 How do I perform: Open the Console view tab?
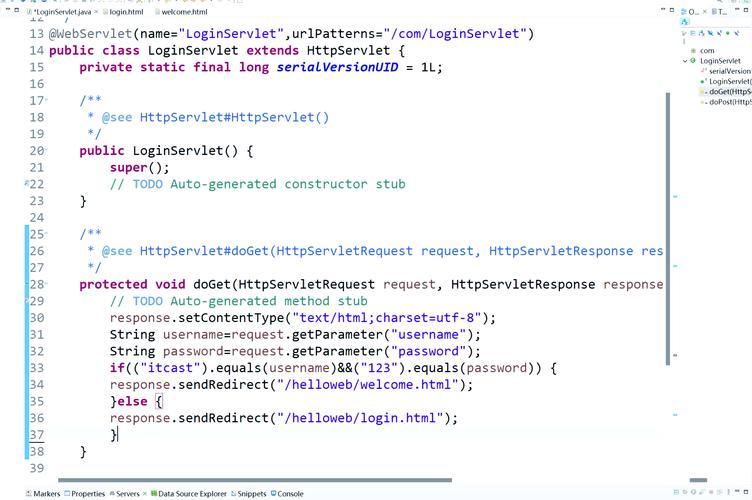pos(290,494)
